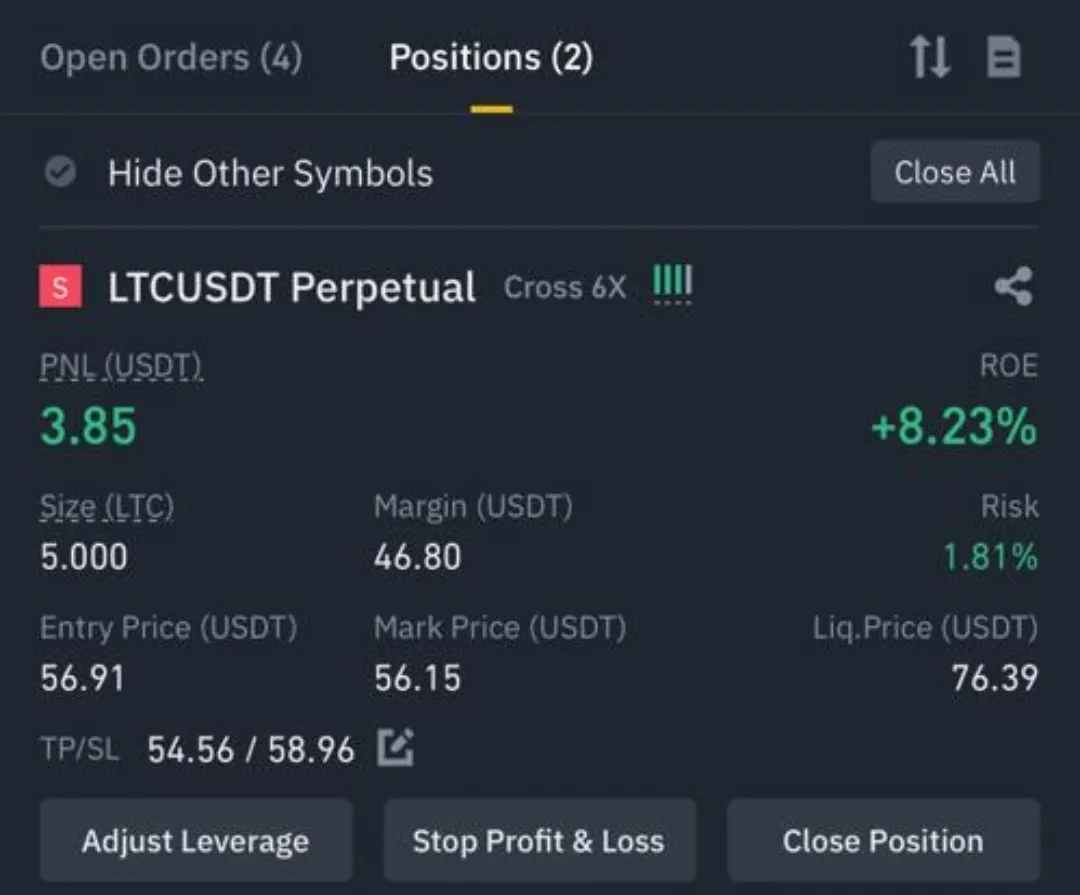Tap the Size (LTC) underlined label
This screenshot has width=1080, height=895.
click(107, 506)
